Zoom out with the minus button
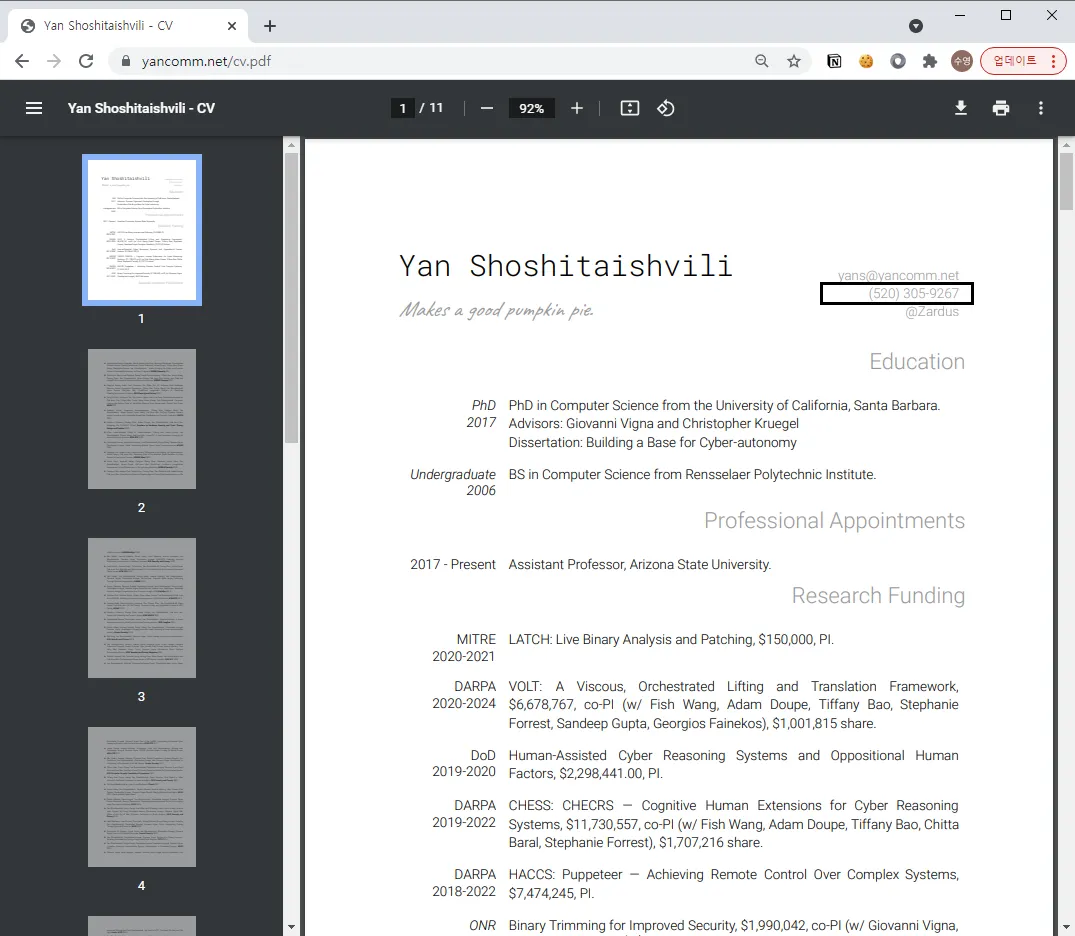Image resolution: width=1075 pixels, height=936 pixels. 487,108
